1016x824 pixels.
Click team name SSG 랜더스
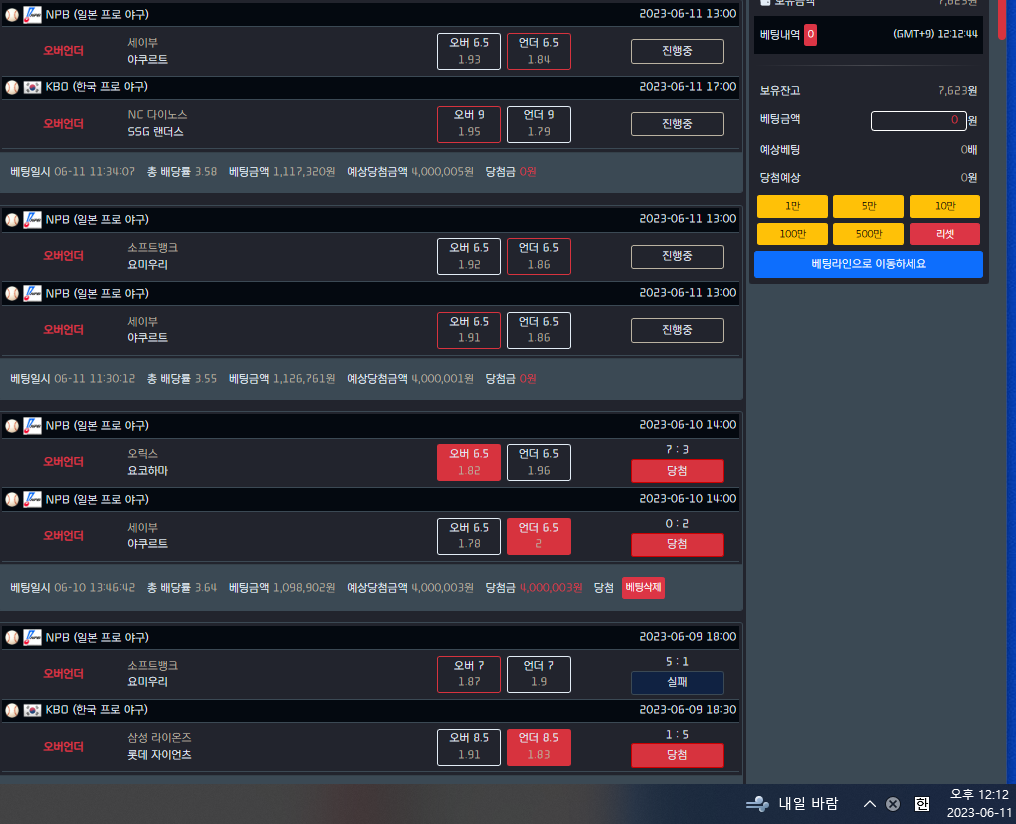(x=155, y=132)
